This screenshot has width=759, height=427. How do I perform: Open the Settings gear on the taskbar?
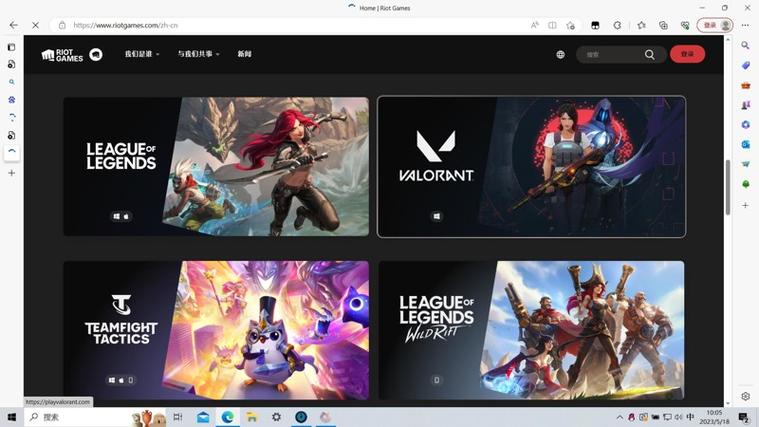[276, 417]
